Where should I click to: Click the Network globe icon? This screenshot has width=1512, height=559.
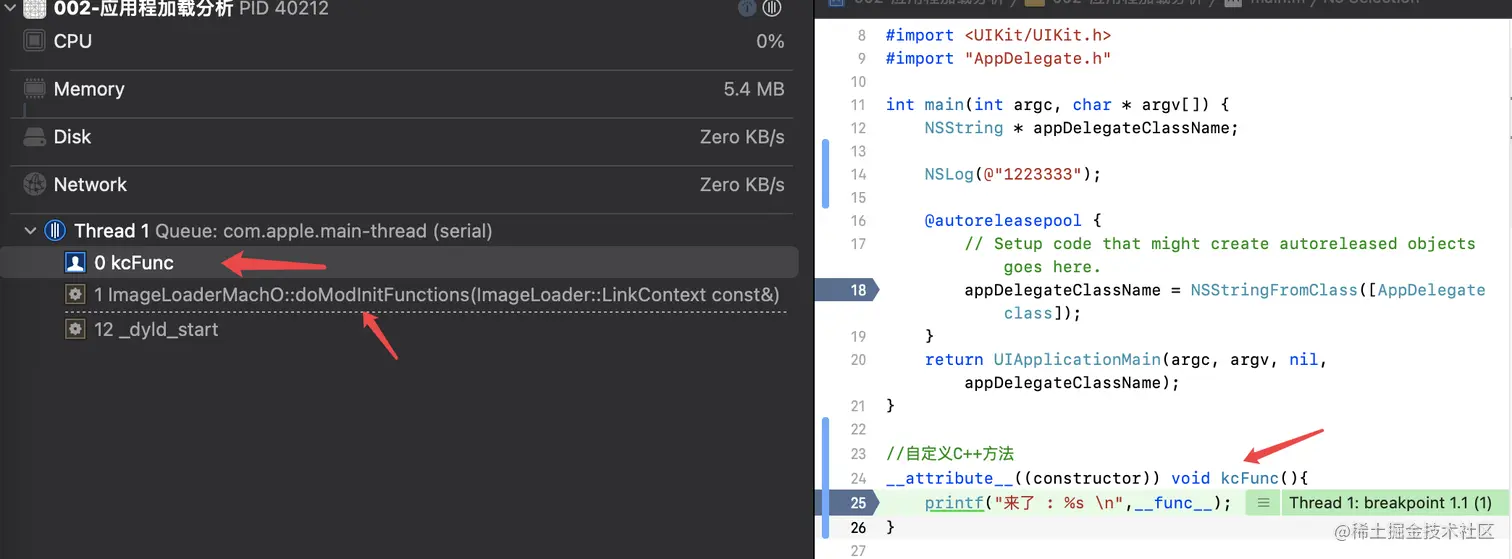click(x=35, y=185)
